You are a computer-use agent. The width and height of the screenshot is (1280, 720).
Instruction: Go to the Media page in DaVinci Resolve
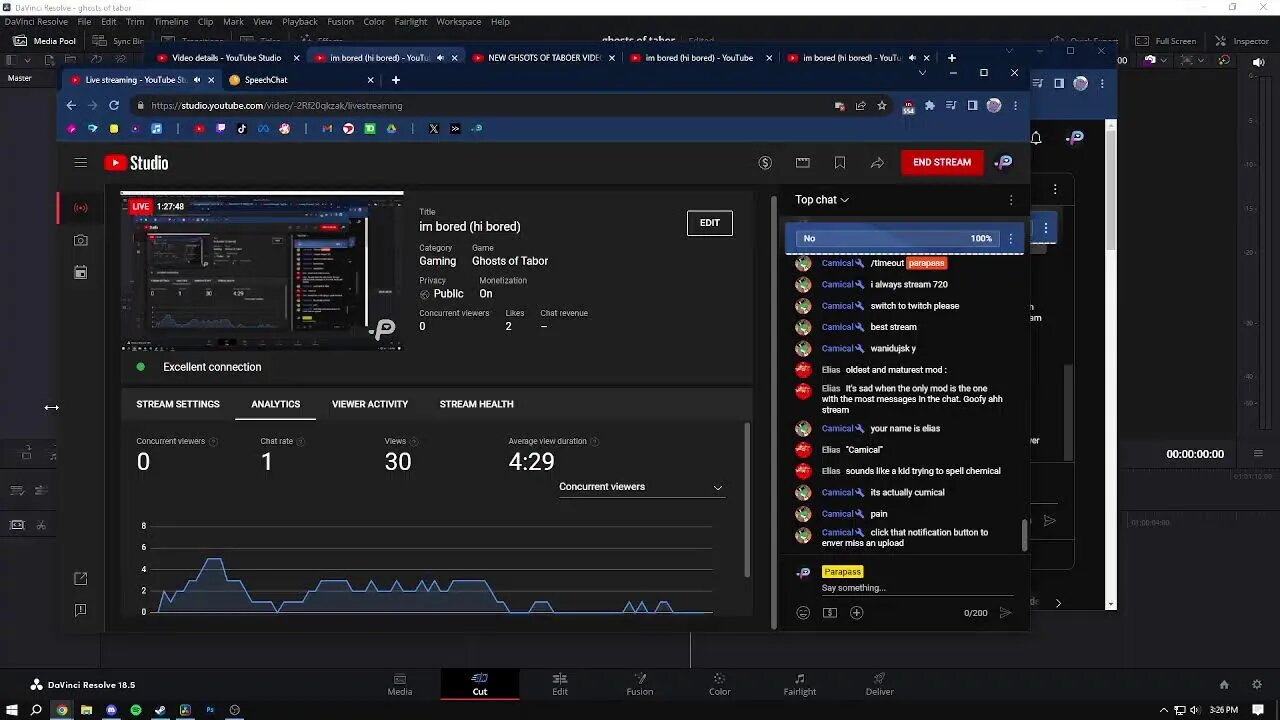(400, 684)
